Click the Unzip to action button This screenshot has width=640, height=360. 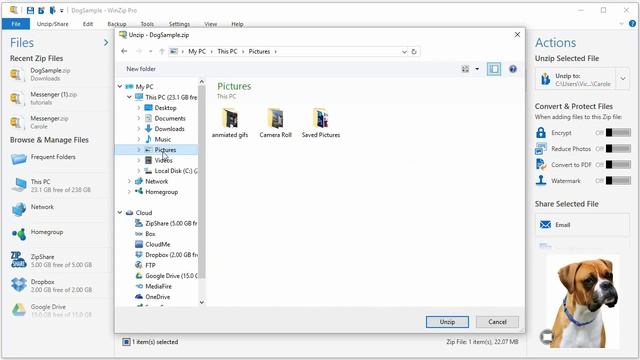pos(576,79)
